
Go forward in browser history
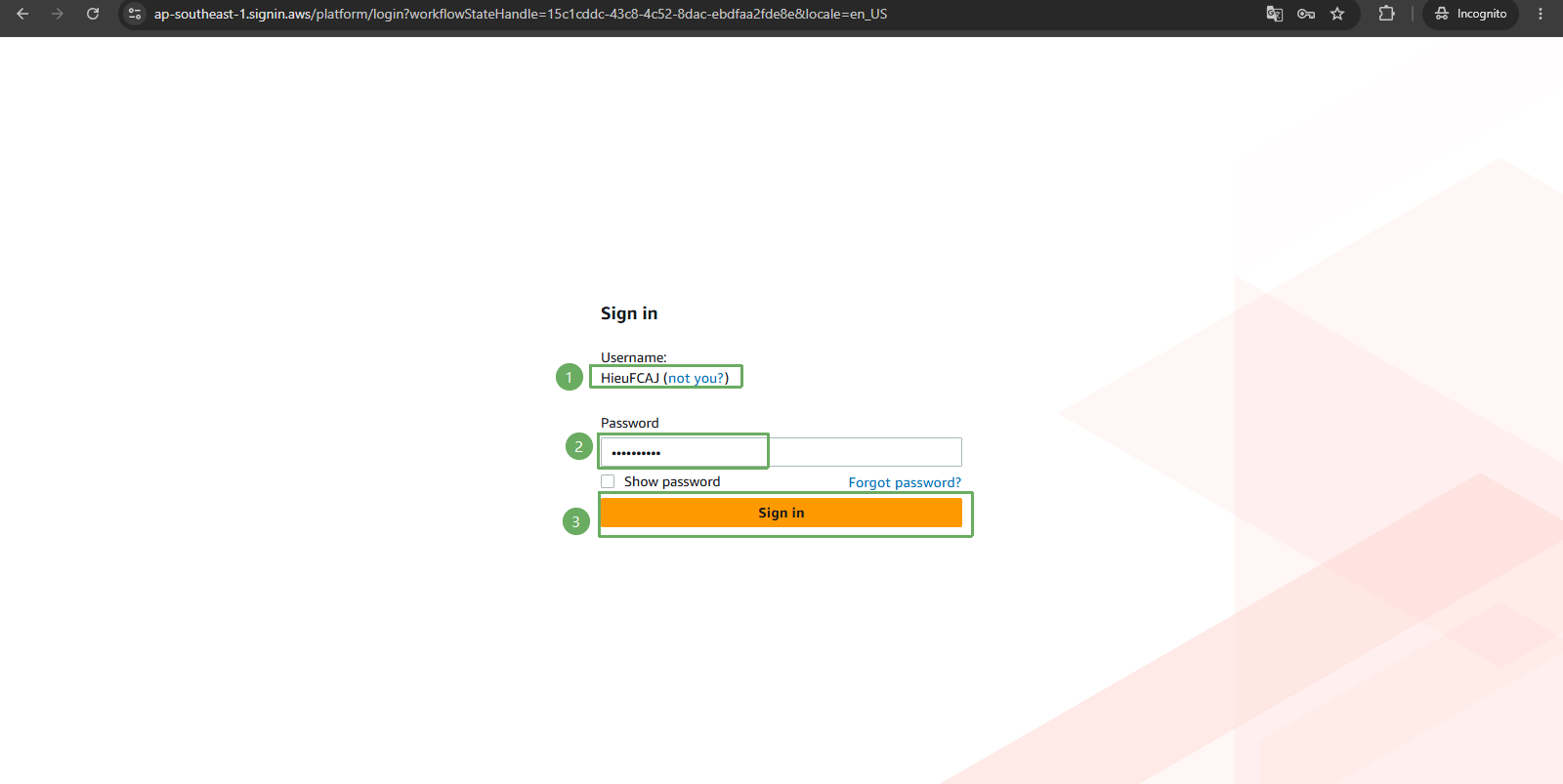pyautogui.click(x=58, y=14)
